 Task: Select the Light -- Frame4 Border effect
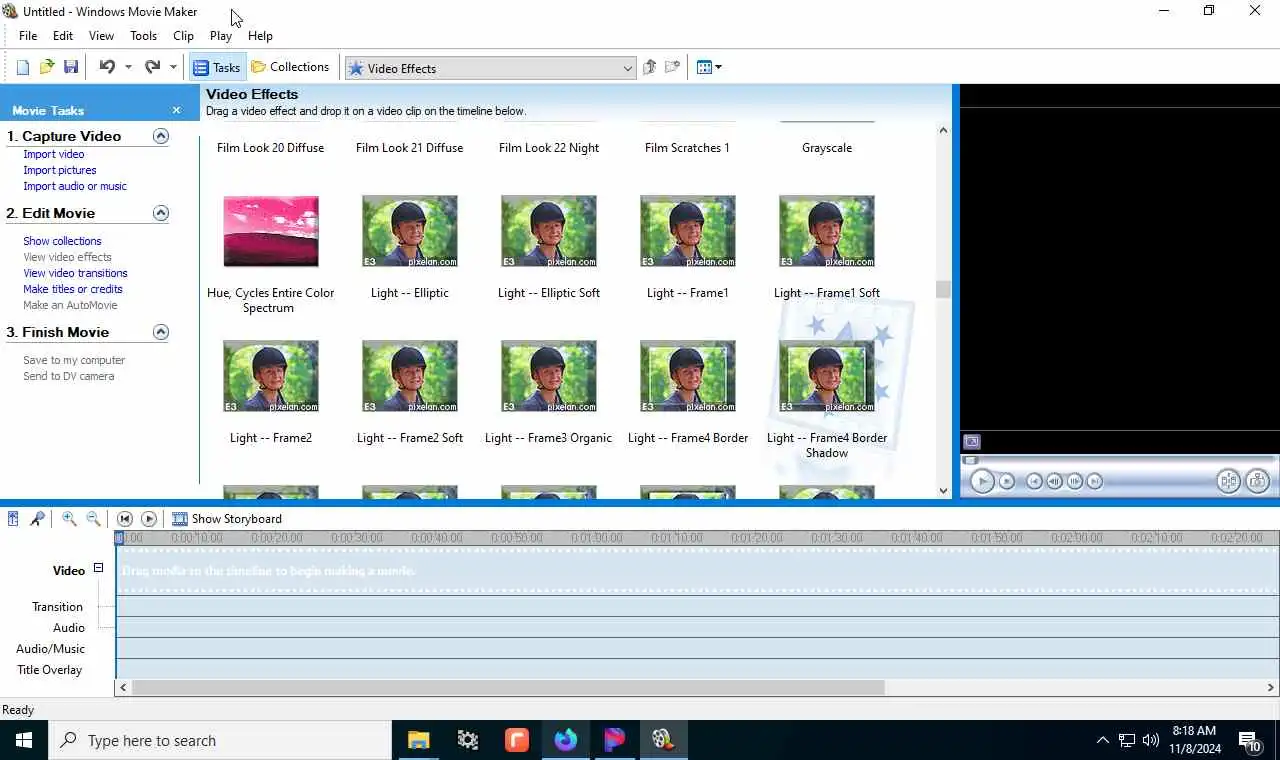tap(688, 377)
